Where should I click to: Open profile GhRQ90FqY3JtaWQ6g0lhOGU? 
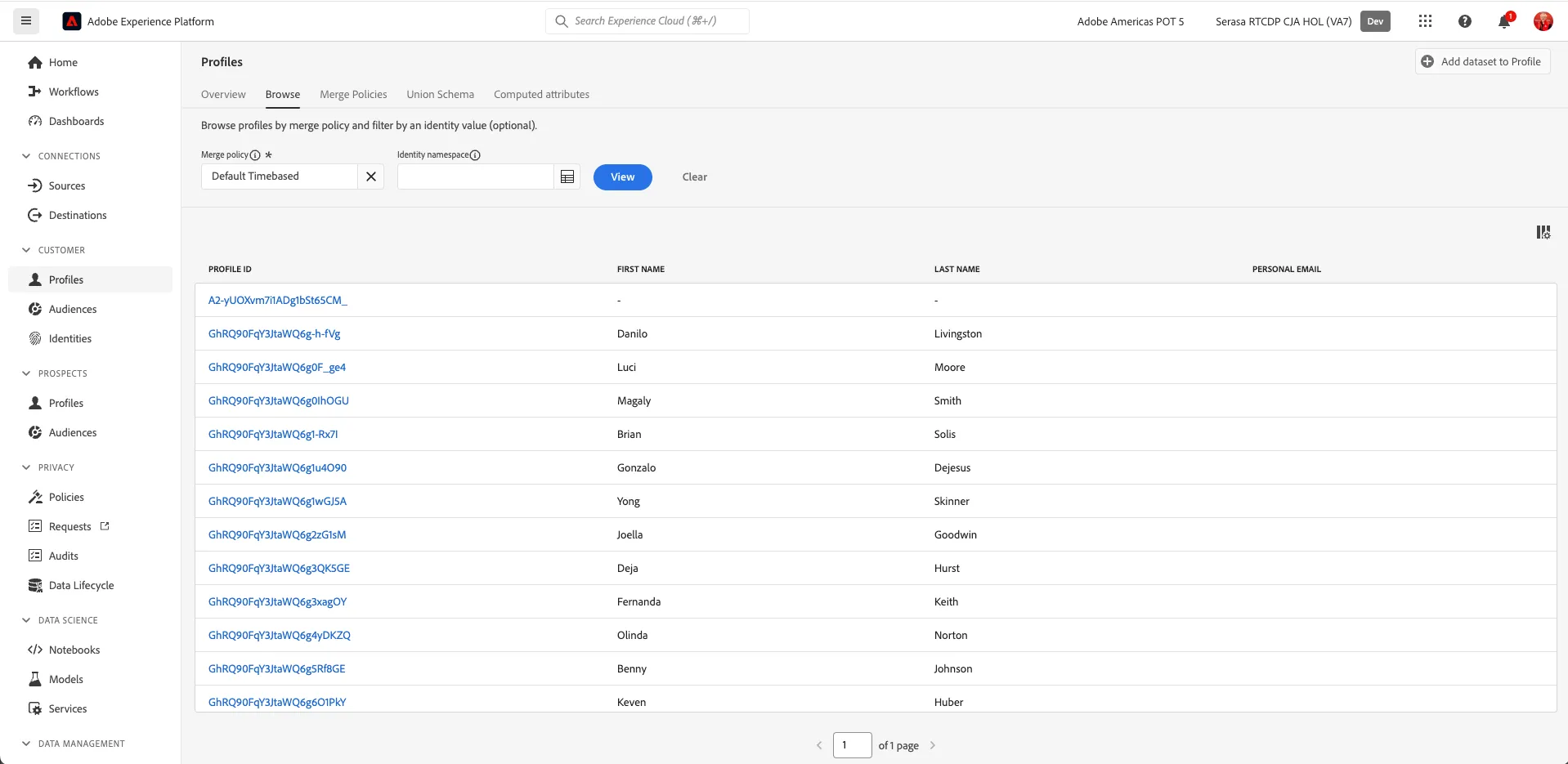coord(279,400)
